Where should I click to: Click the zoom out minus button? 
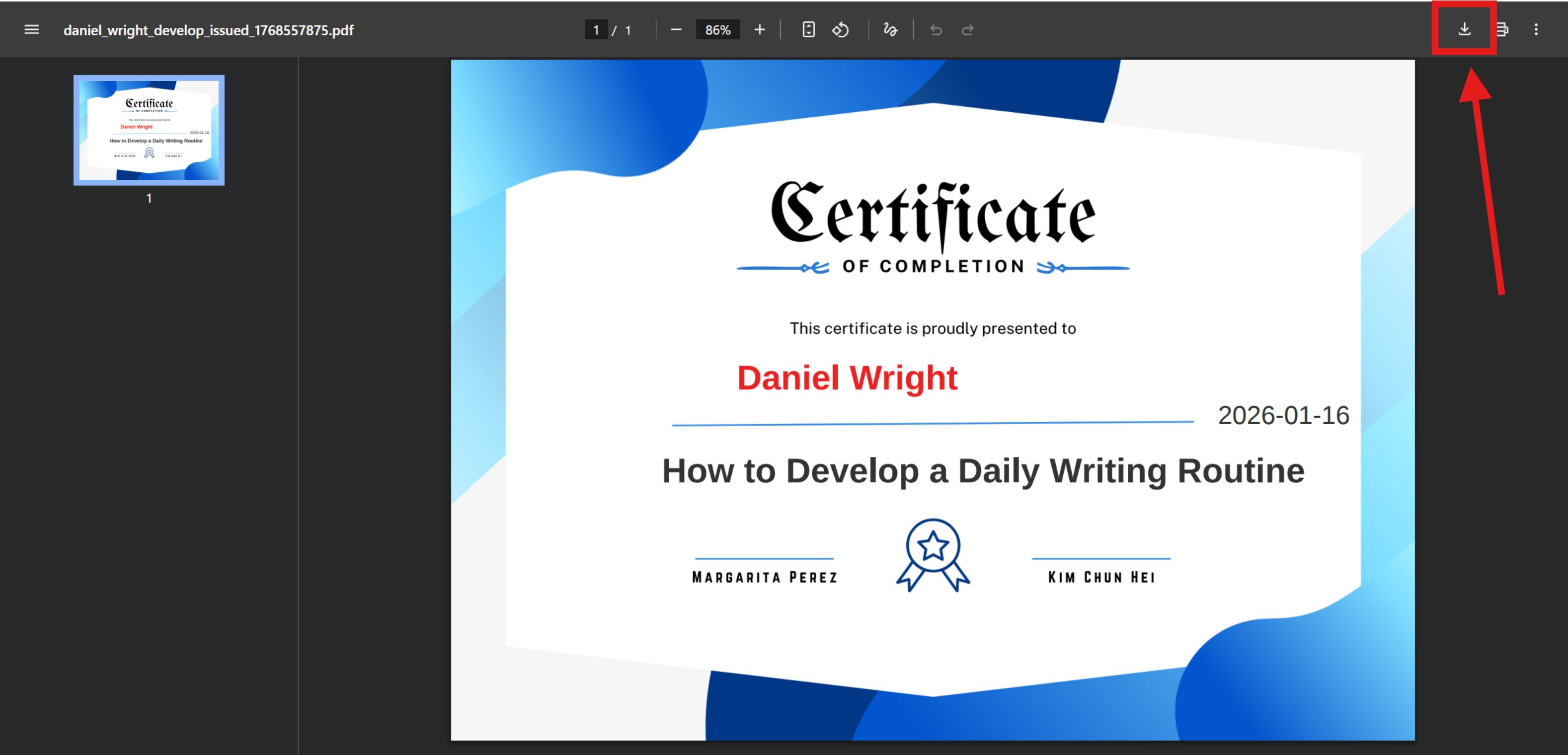(676, 30)
